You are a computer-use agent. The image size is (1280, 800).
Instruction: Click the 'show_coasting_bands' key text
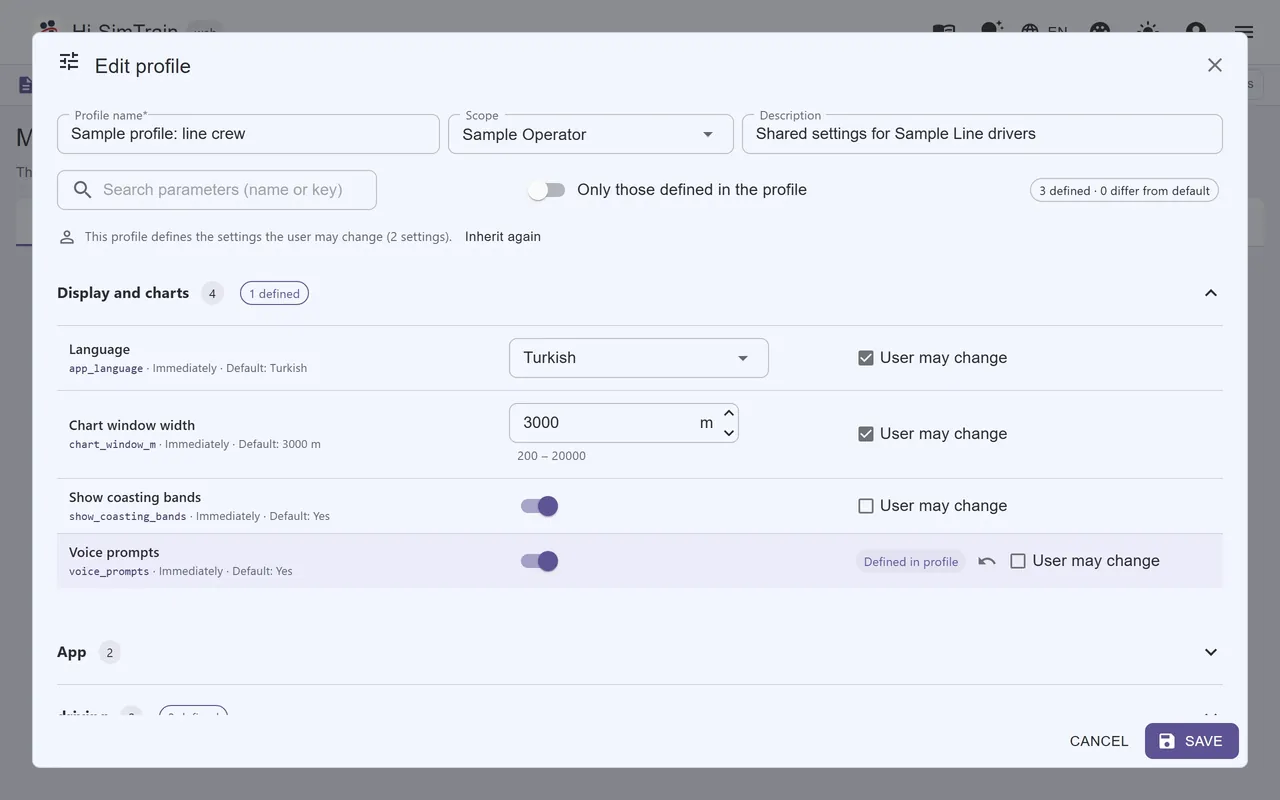coord(128,516)
